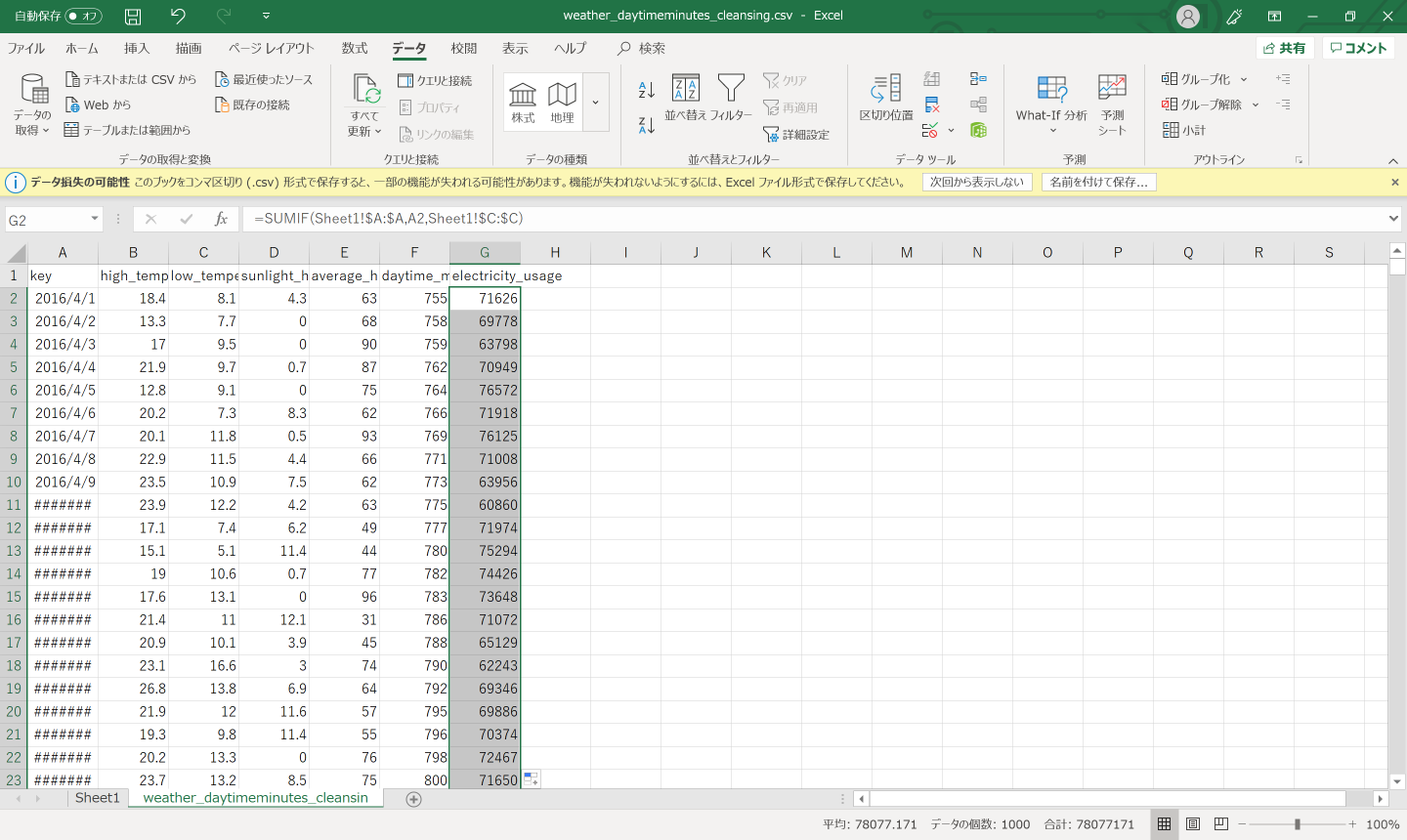1407x840 pixels.
Task: Click the コメント button
Action: [x=1358, y=48]
